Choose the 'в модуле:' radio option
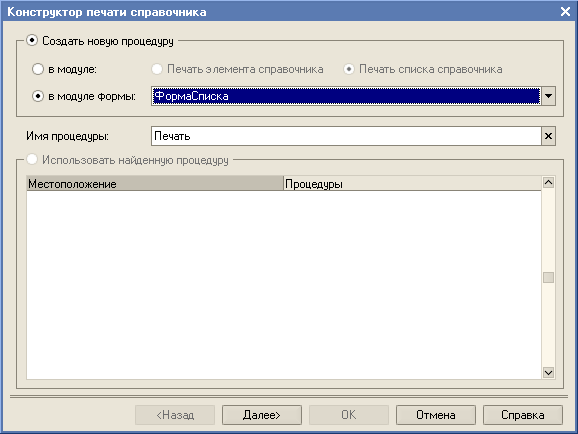This screenshot has height=434, width=578. click(38, 69)
